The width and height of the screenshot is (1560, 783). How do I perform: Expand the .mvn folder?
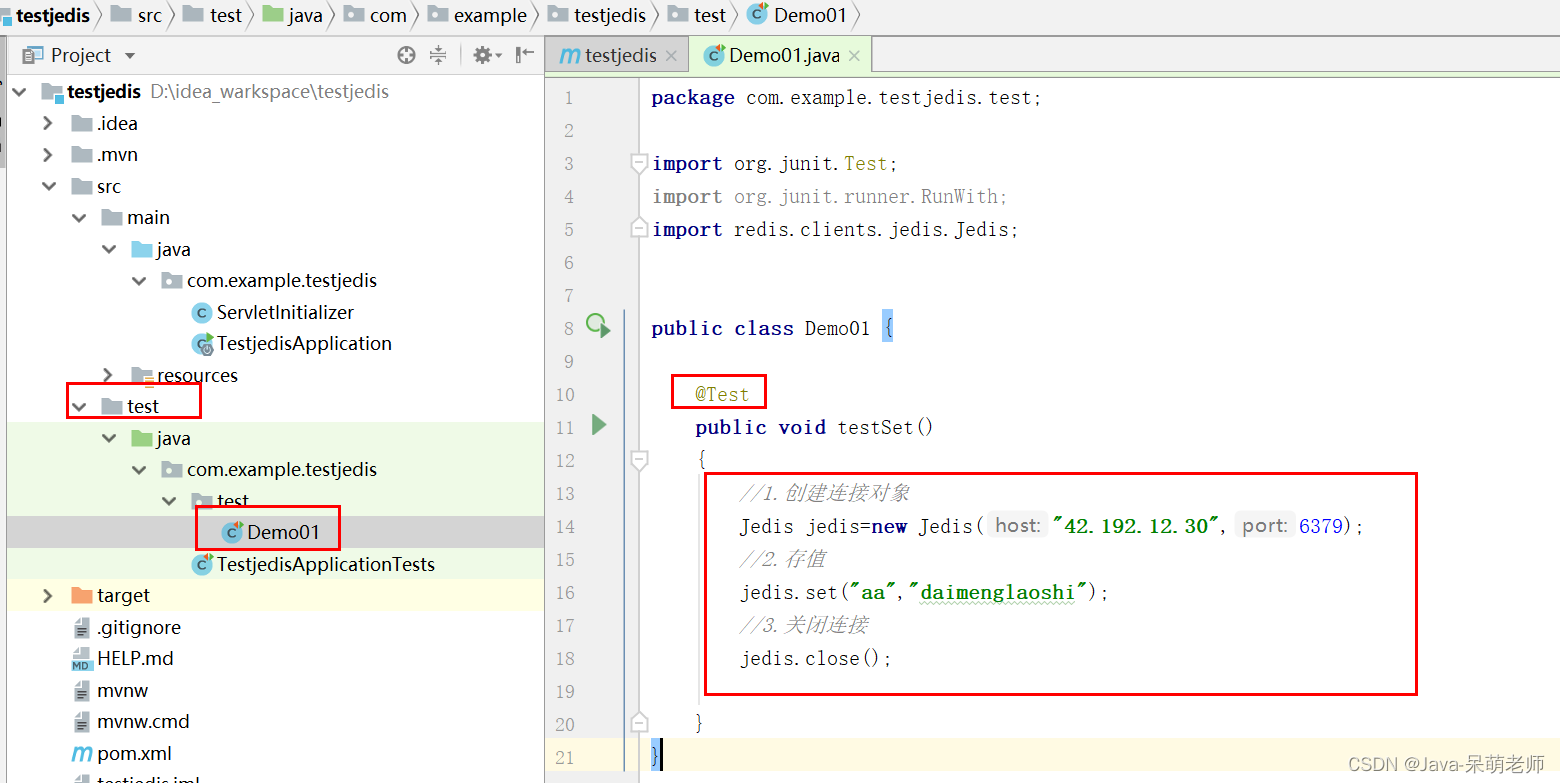[x=48, y=155]
